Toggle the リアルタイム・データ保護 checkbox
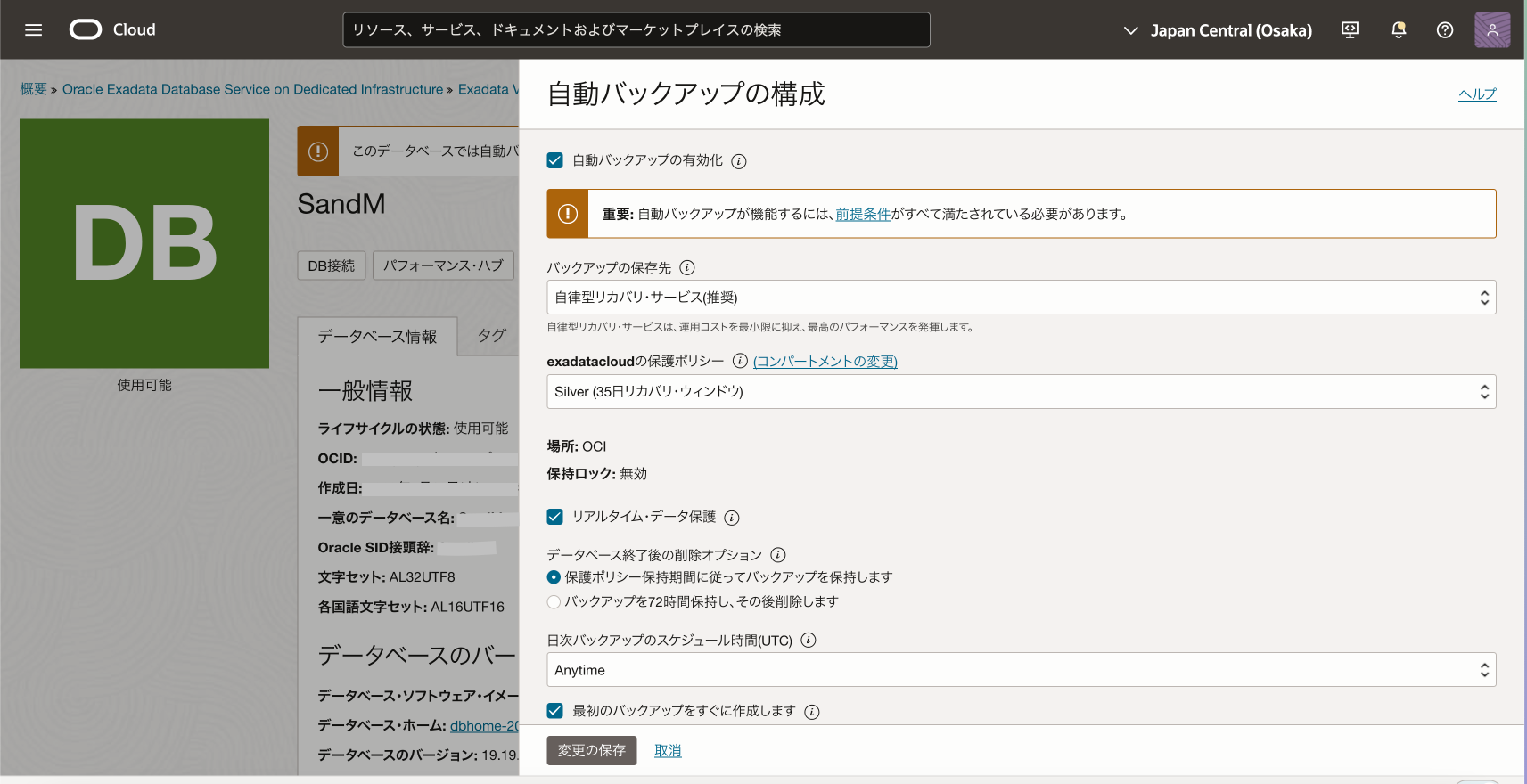The height and width of the screenshot is (784, 1527). [554, 517]
